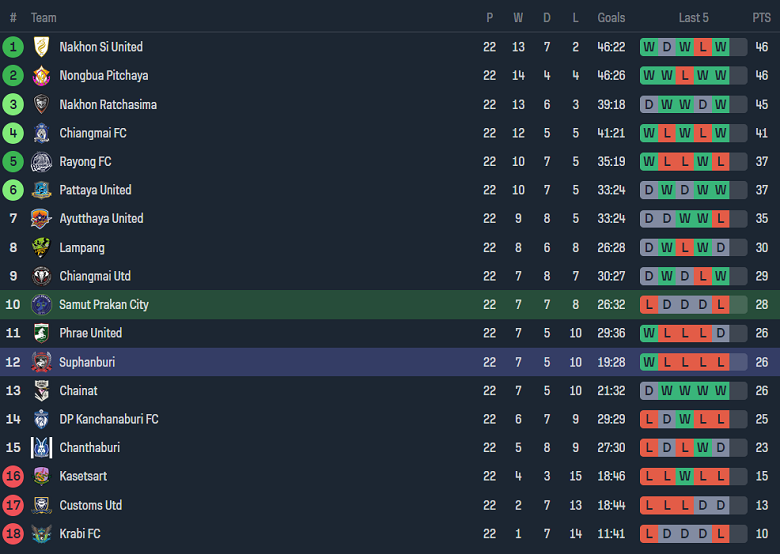780x554 pixels.
Task: Sort standings by Goals column header
Action: point(611,18)
